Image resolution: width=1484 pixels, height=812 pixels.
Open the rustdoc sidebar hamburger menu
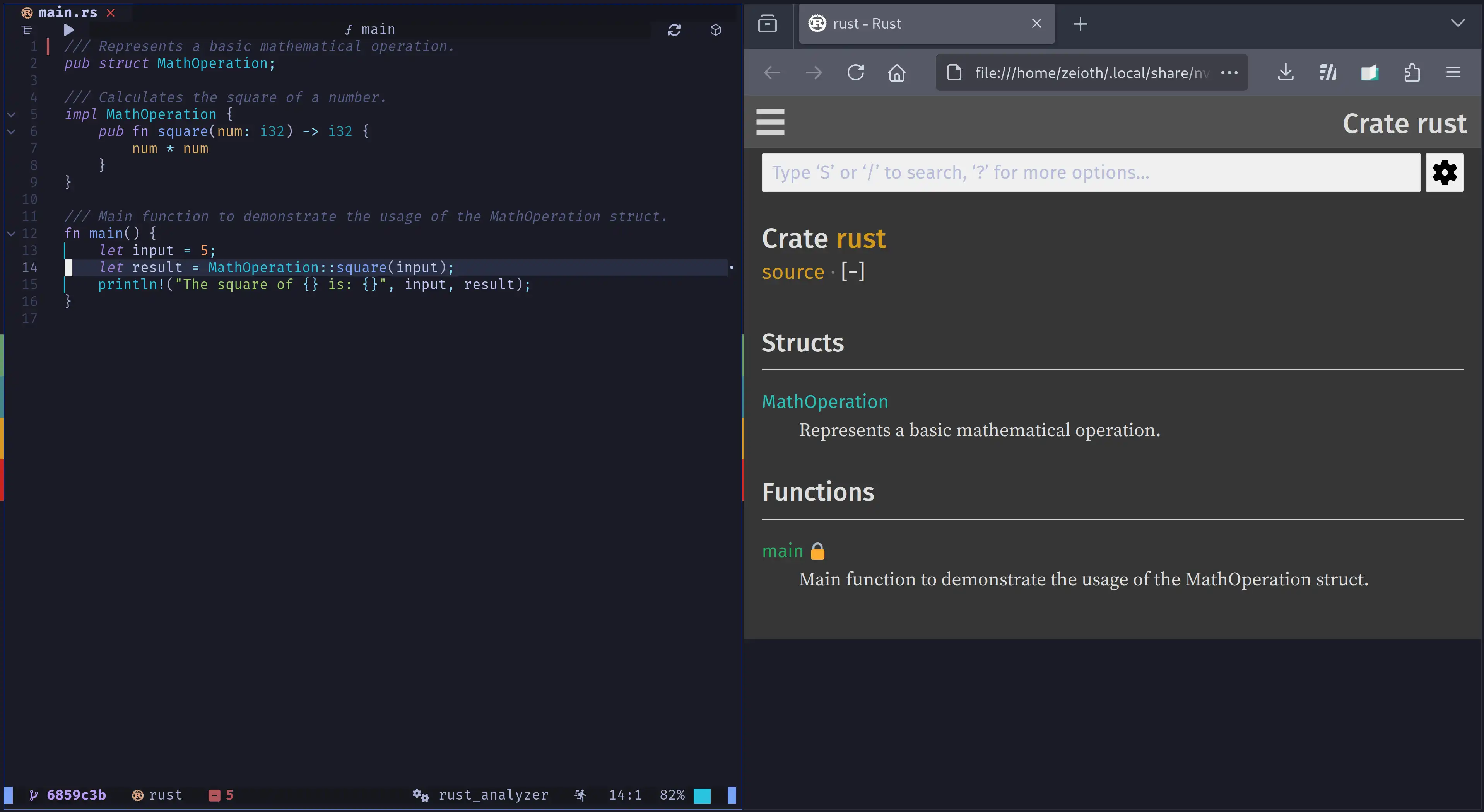770,122
